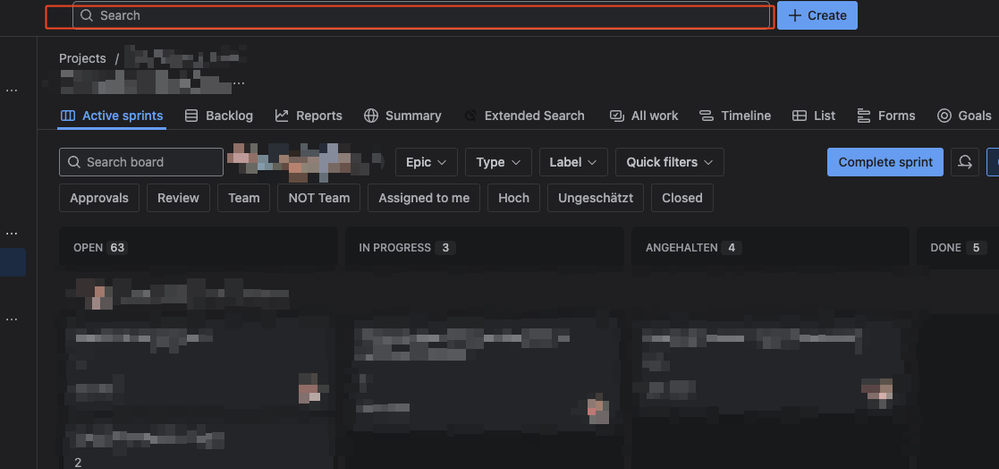Click the Complete sprint button

[x=885, y=162]
